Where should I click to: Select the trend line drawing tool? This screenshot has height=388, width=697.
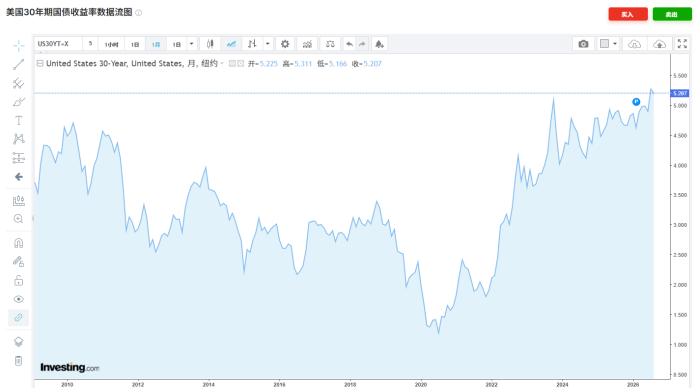coord(19,64)
